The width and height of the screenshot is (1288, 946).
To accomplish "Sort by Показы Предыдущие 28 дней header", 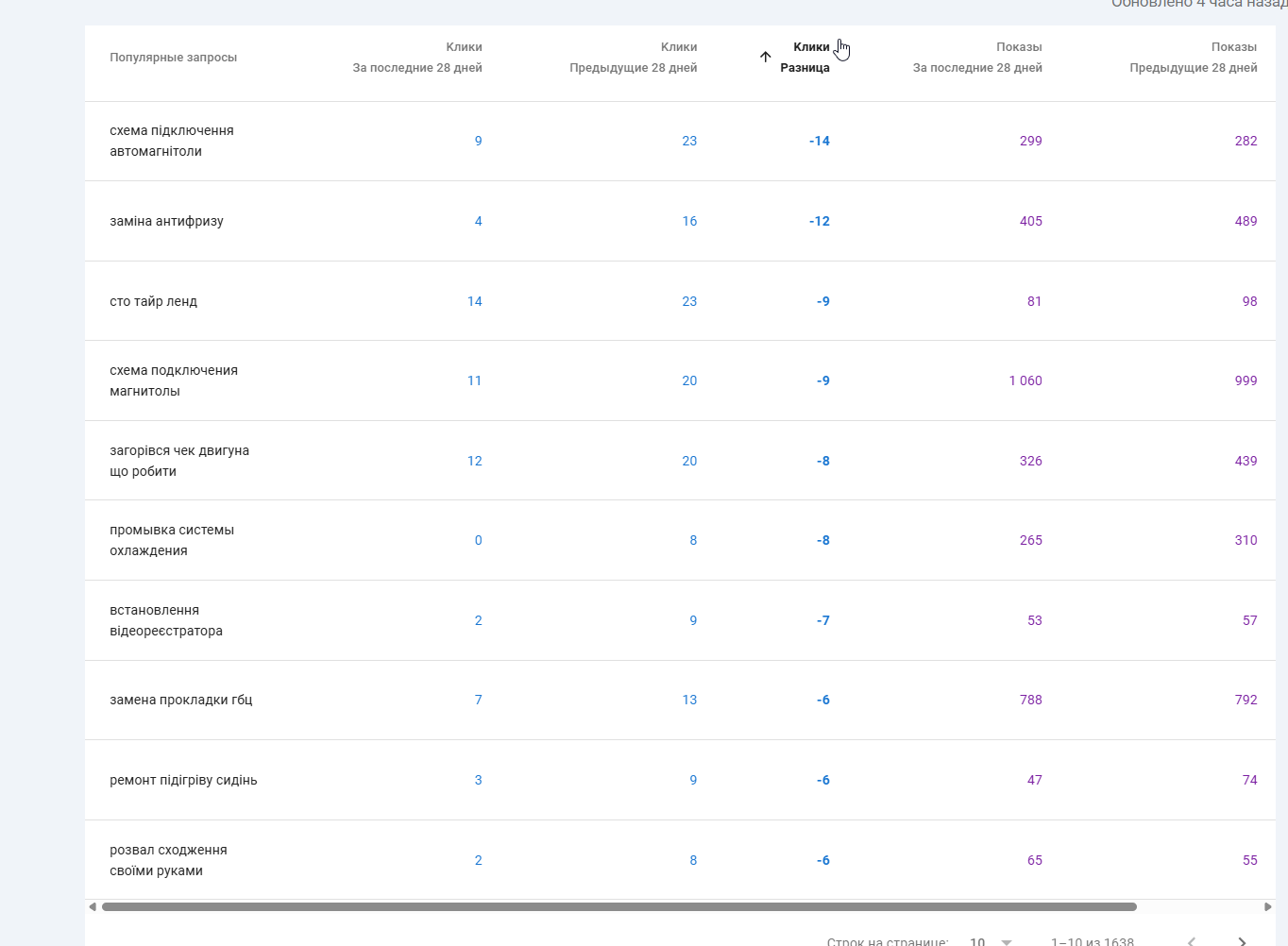I will (1193, 57).
